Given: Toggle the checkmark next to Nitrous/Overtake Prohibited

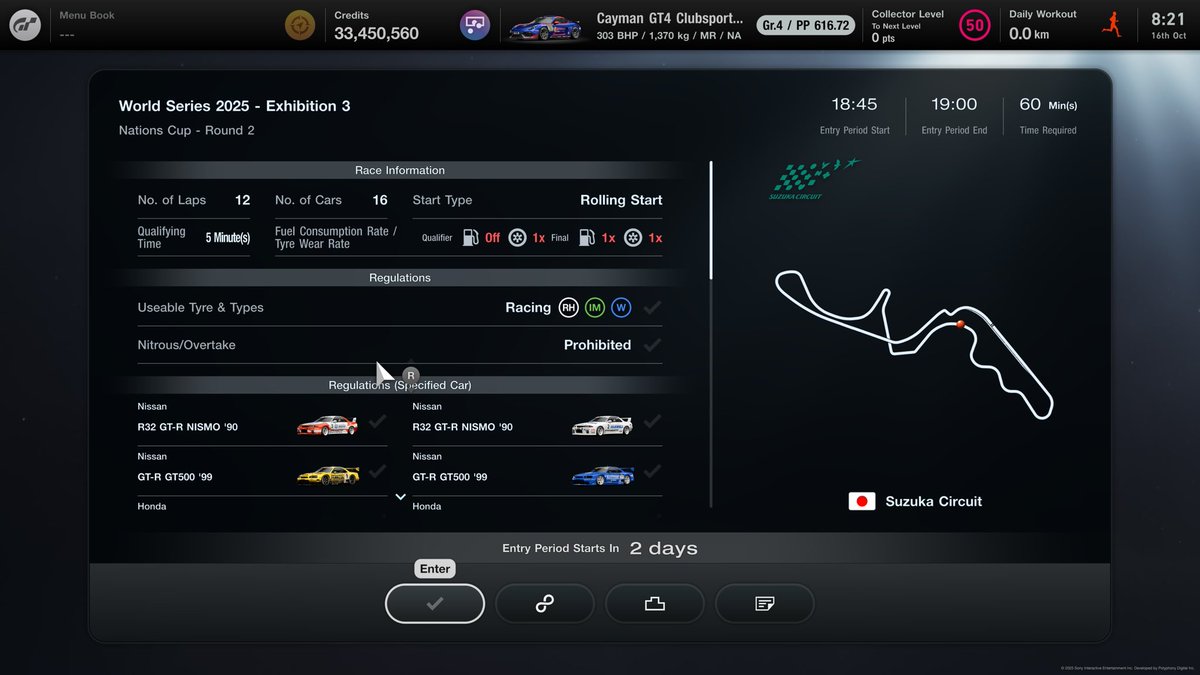Looking at the screenshot, I should pos(652,344).
